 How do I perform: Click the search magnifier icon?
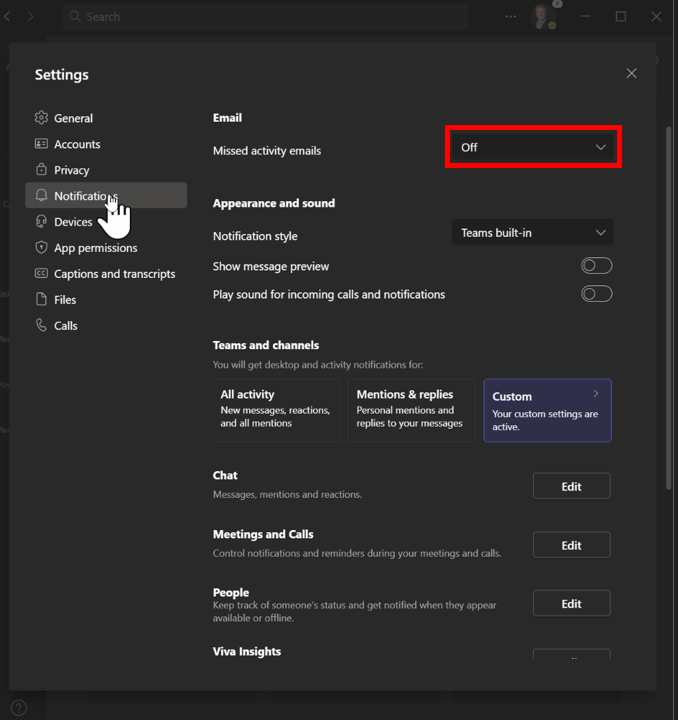(75, 17)
